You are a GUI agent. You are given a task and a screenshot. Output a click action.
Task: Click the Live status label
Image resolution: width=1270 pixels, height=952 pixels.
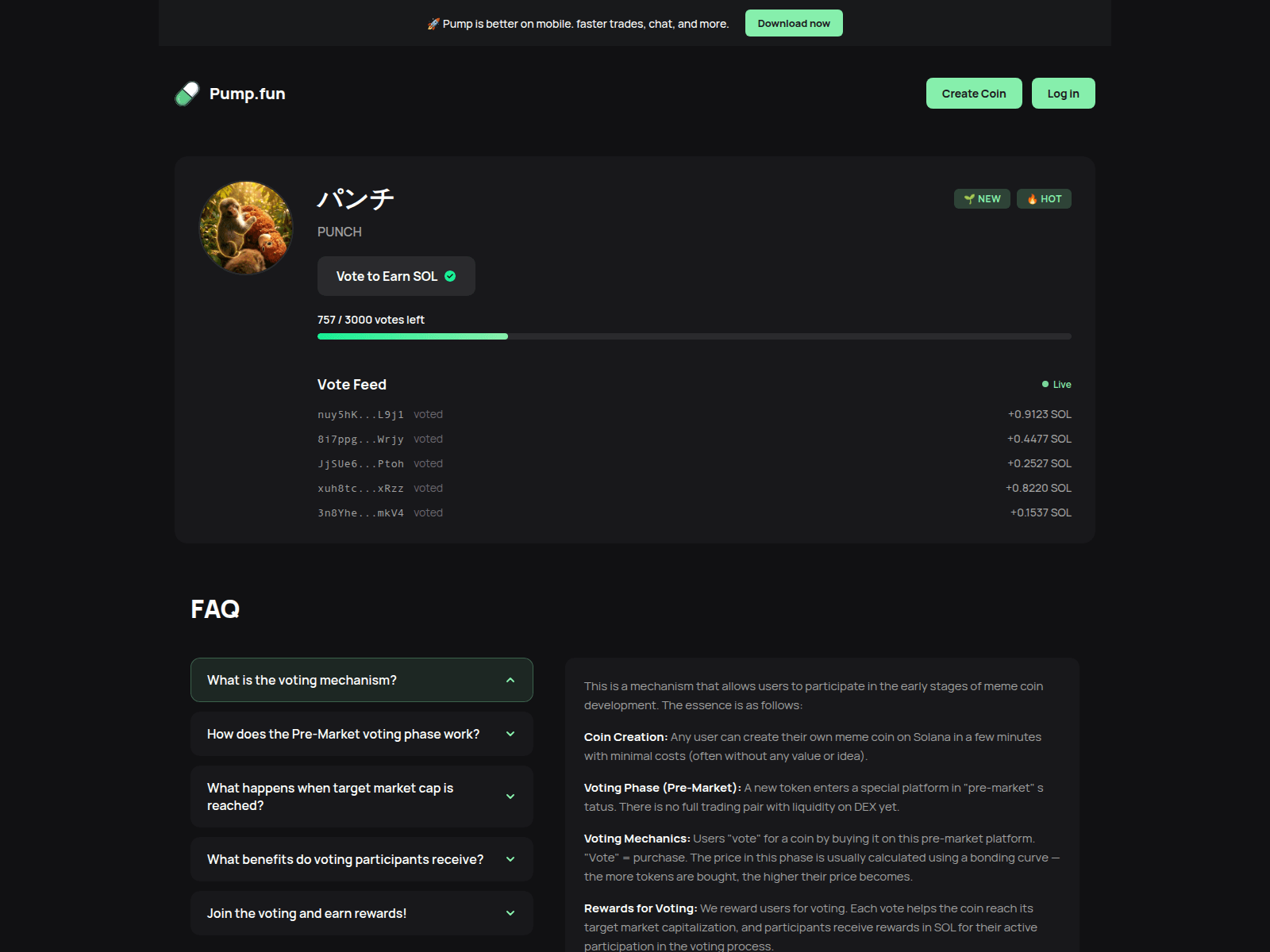click(1062, 385)
